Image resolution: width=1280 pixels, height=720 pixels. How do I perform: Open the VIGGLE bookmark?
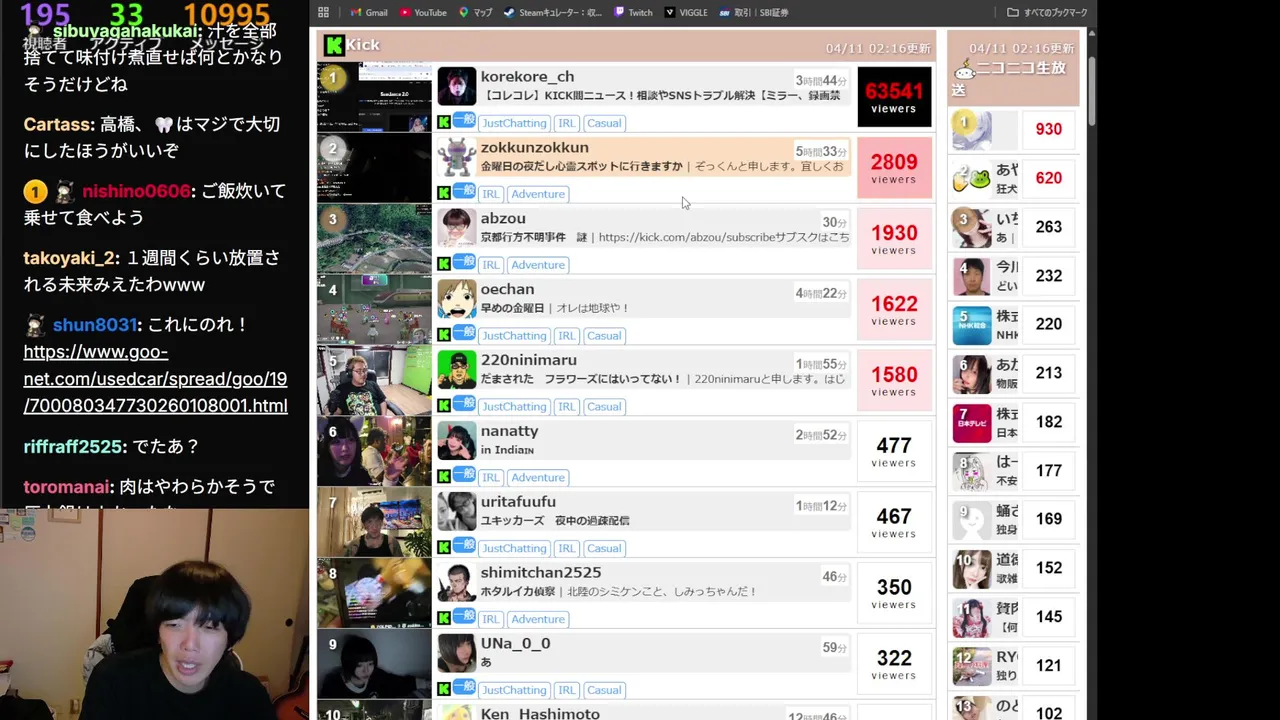pos(685,12)
